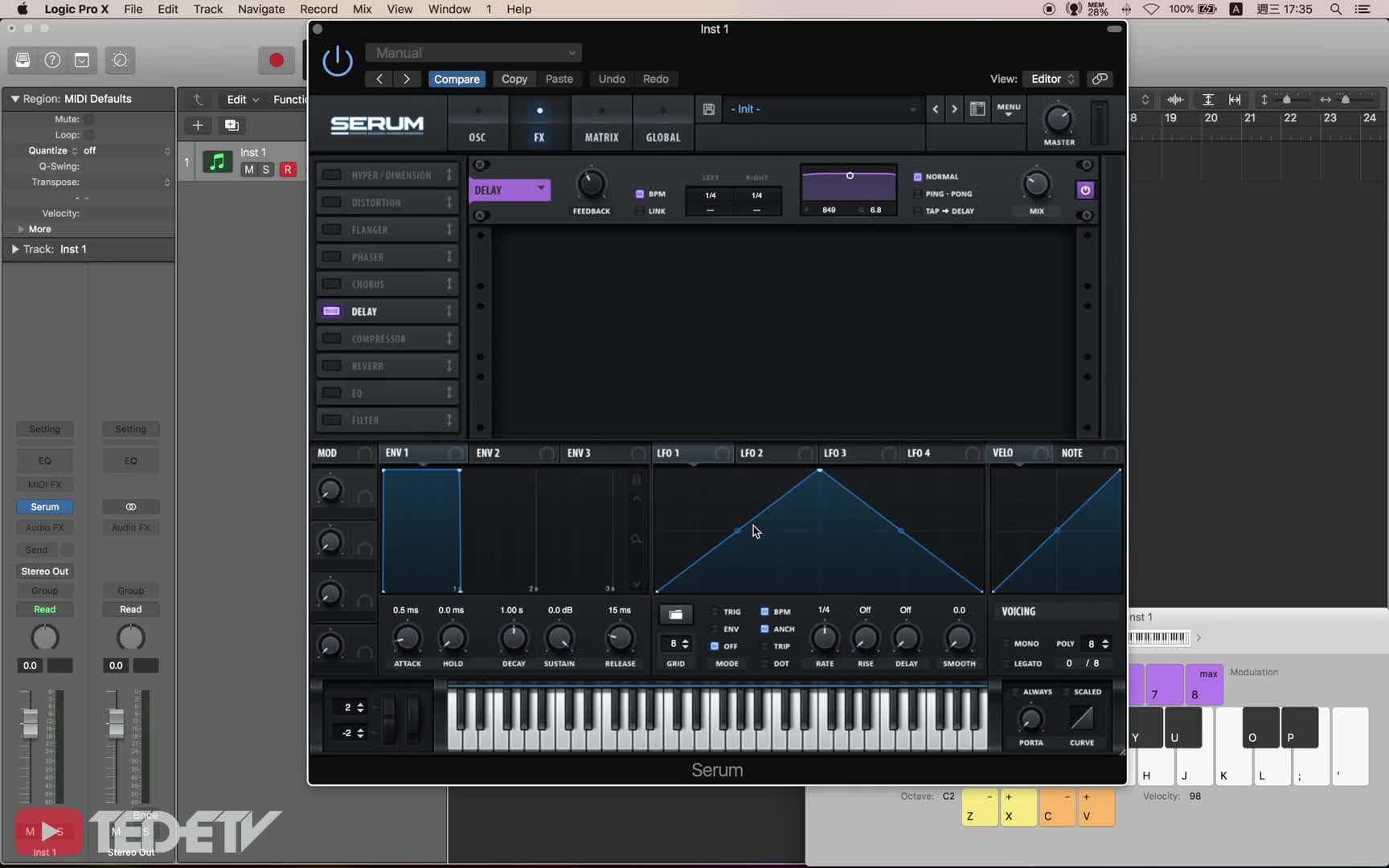Click the plugin power bypass icon
The image size is (1389, 868).
(338, 61)
